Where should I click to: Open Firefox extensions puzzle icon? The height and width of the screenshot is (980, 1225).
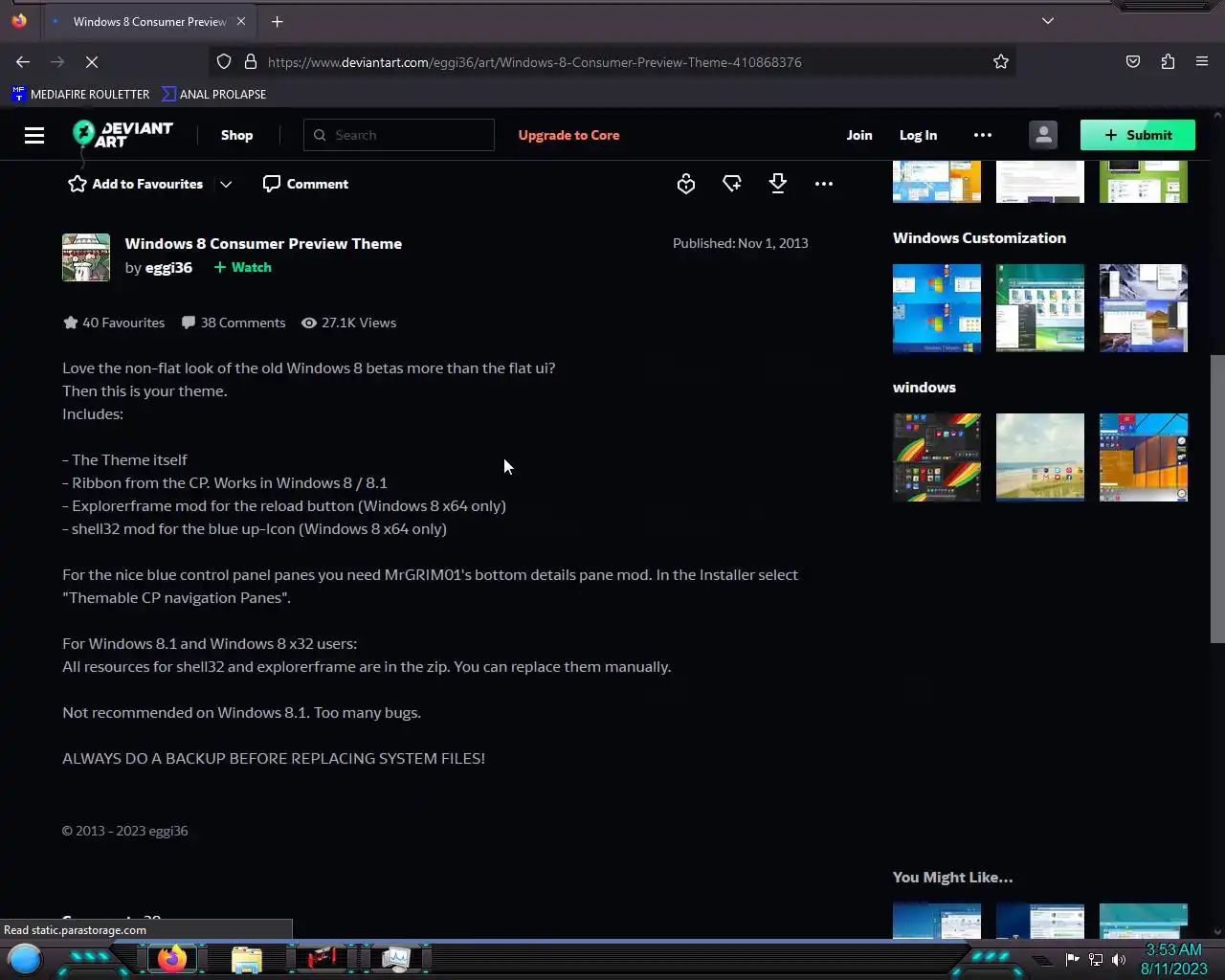(x=1168, y=61)
